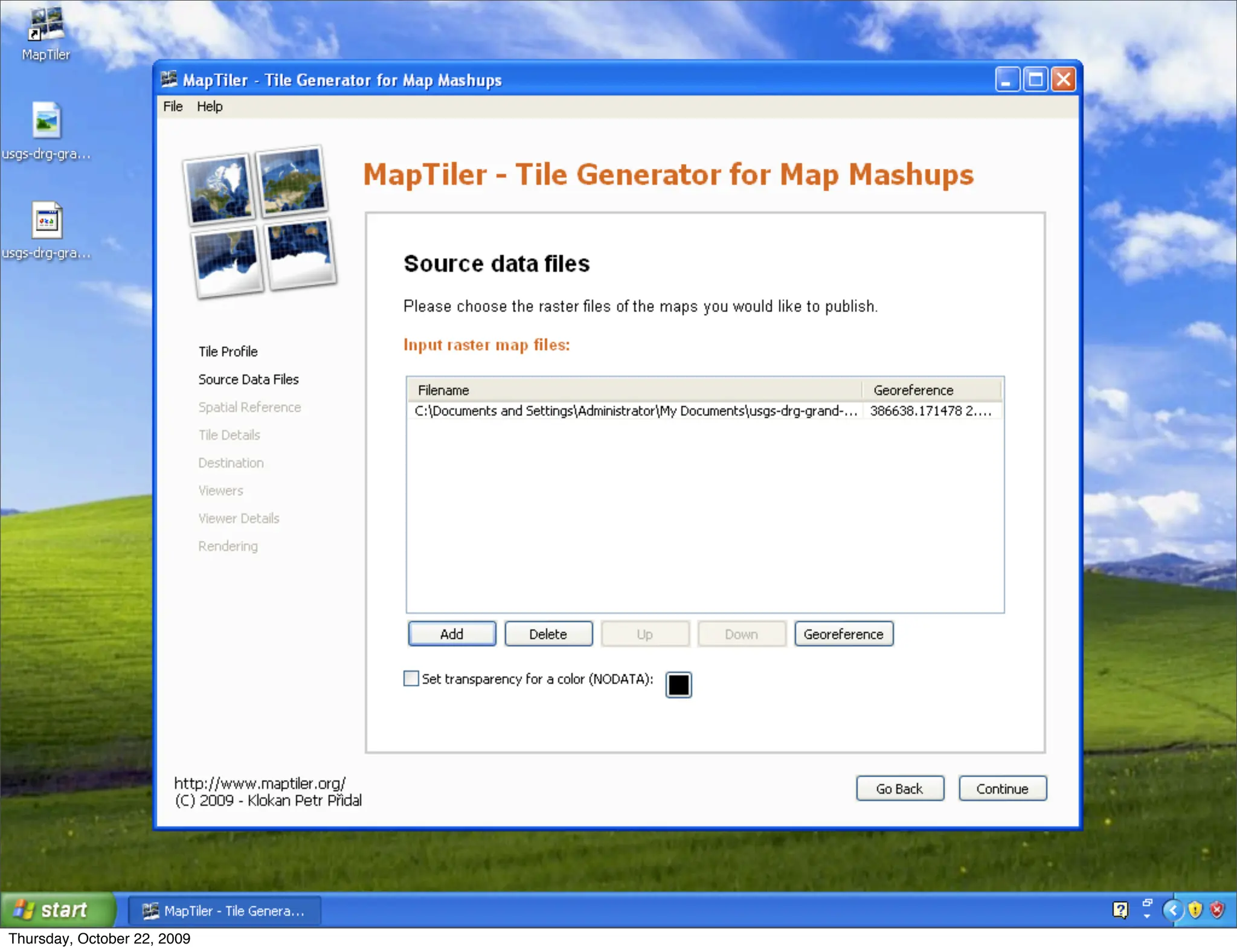
Task: Click the MapTiler globe tiles logo
Action: tap(260, 222)
